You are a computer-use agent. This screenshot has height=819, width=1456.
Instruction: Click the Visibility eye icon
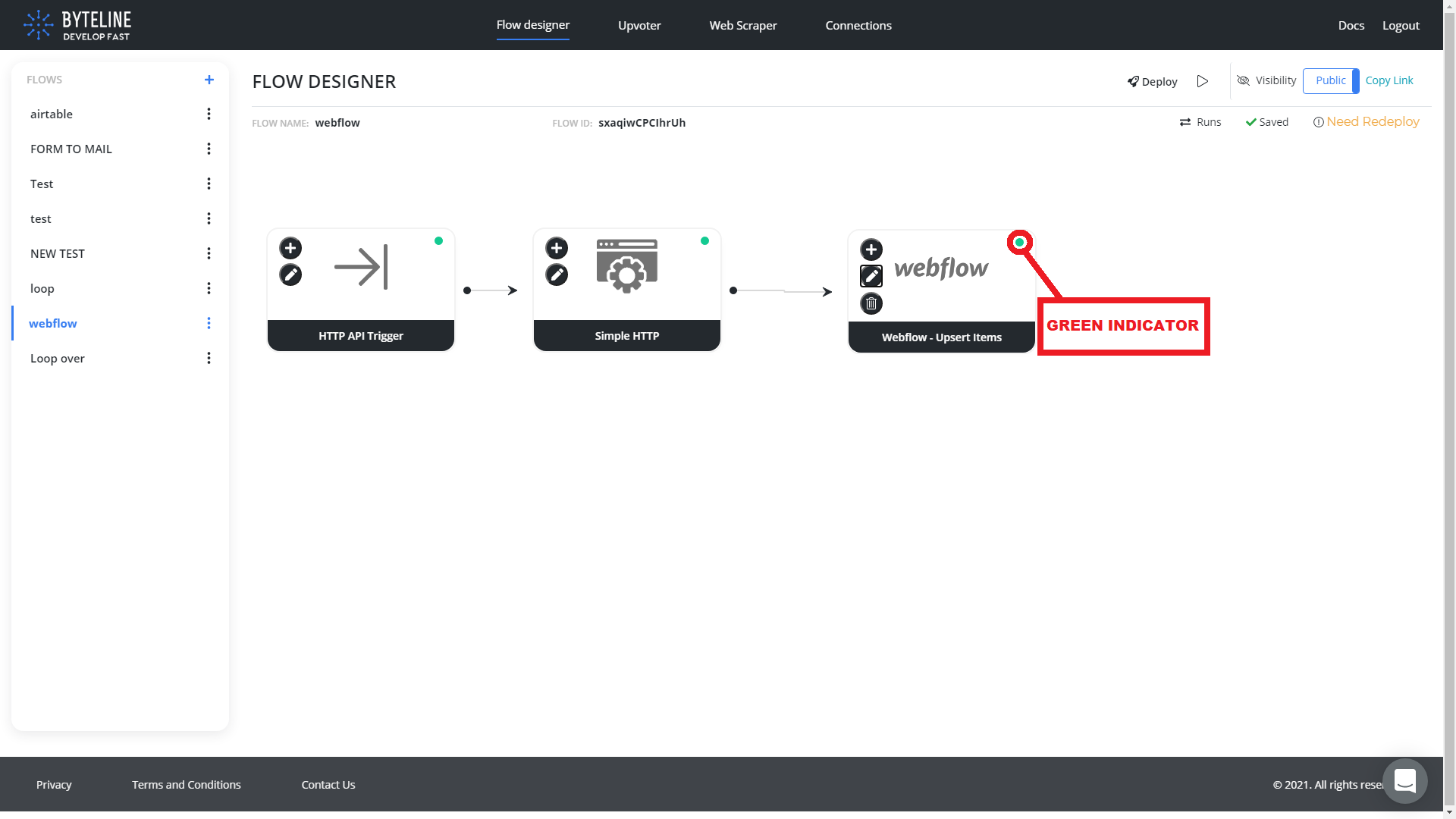[1243, 80]
